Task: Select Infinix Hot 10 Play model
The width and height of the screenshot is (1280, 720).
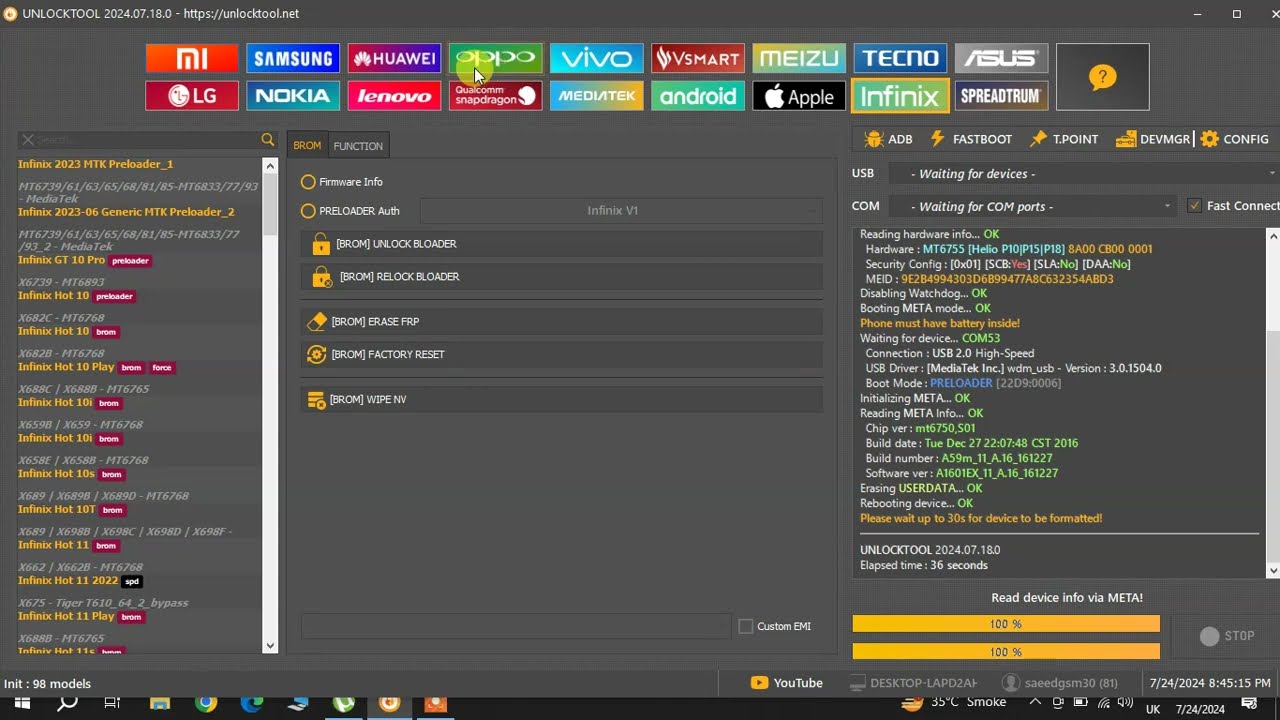Action: coord(66,367)
